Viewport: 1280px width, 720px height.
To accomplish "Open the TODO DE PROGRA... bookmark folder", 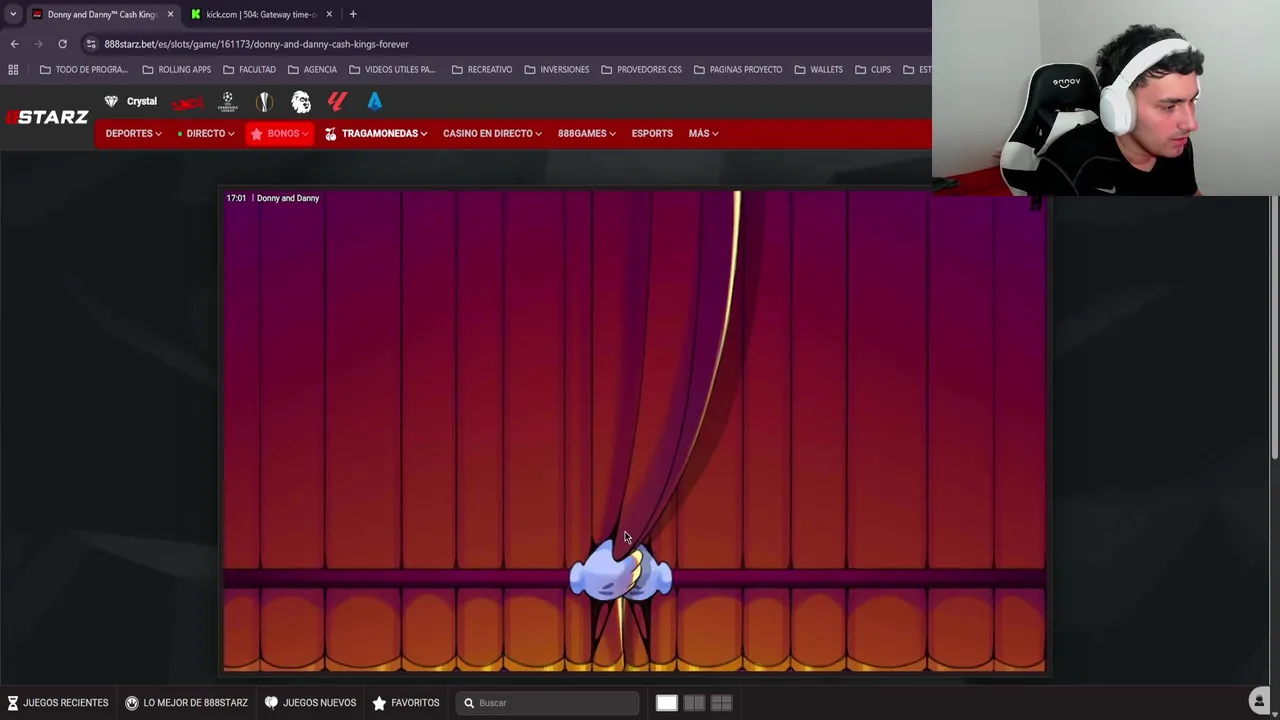I will click(x=83, y=69).
